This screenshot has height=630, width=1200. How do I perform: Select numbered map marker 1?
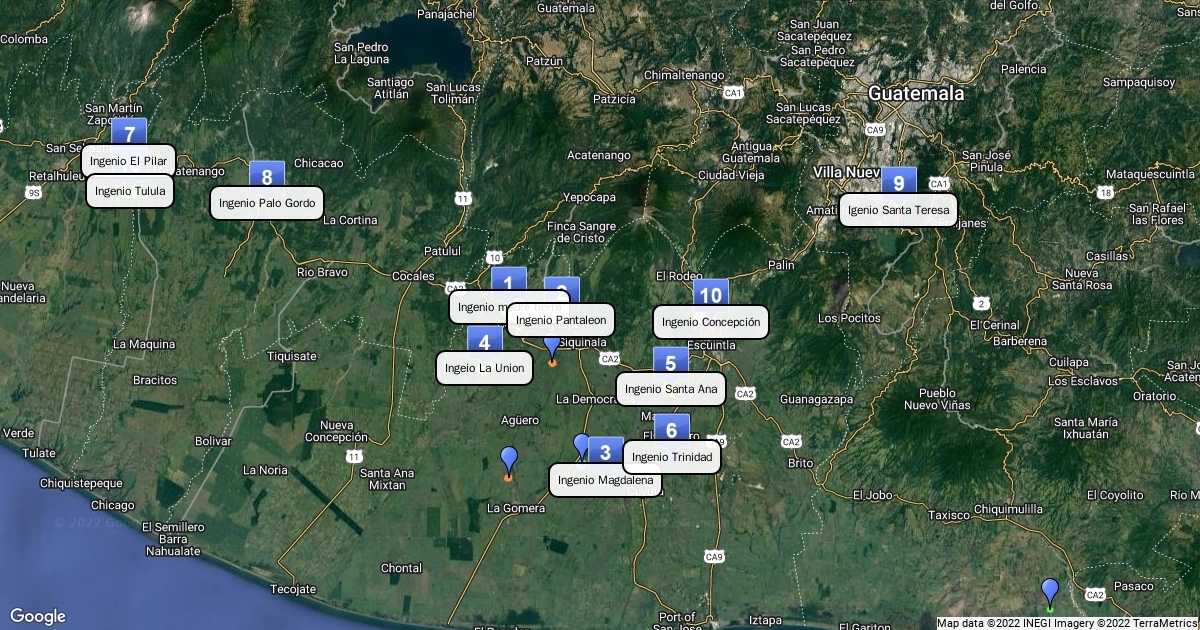click(508, 281)
